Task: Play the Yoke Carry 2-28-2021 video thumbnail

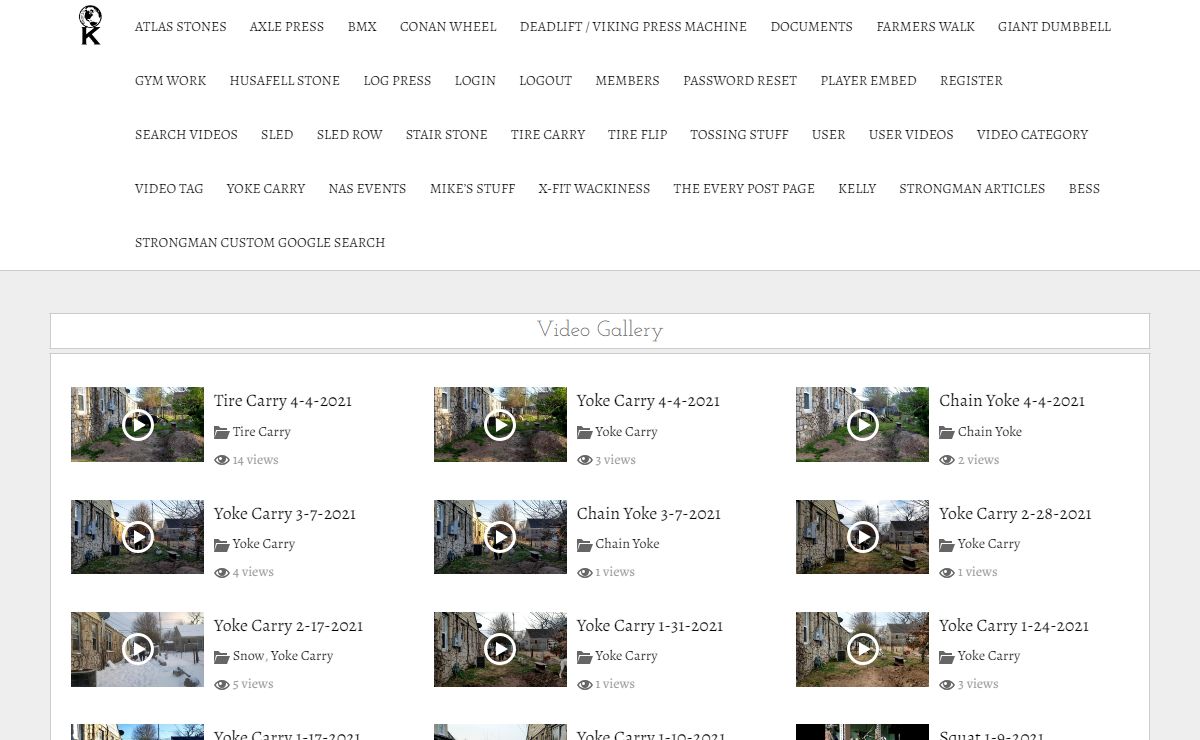Action: pyautogui.click(x=862, y=537)
